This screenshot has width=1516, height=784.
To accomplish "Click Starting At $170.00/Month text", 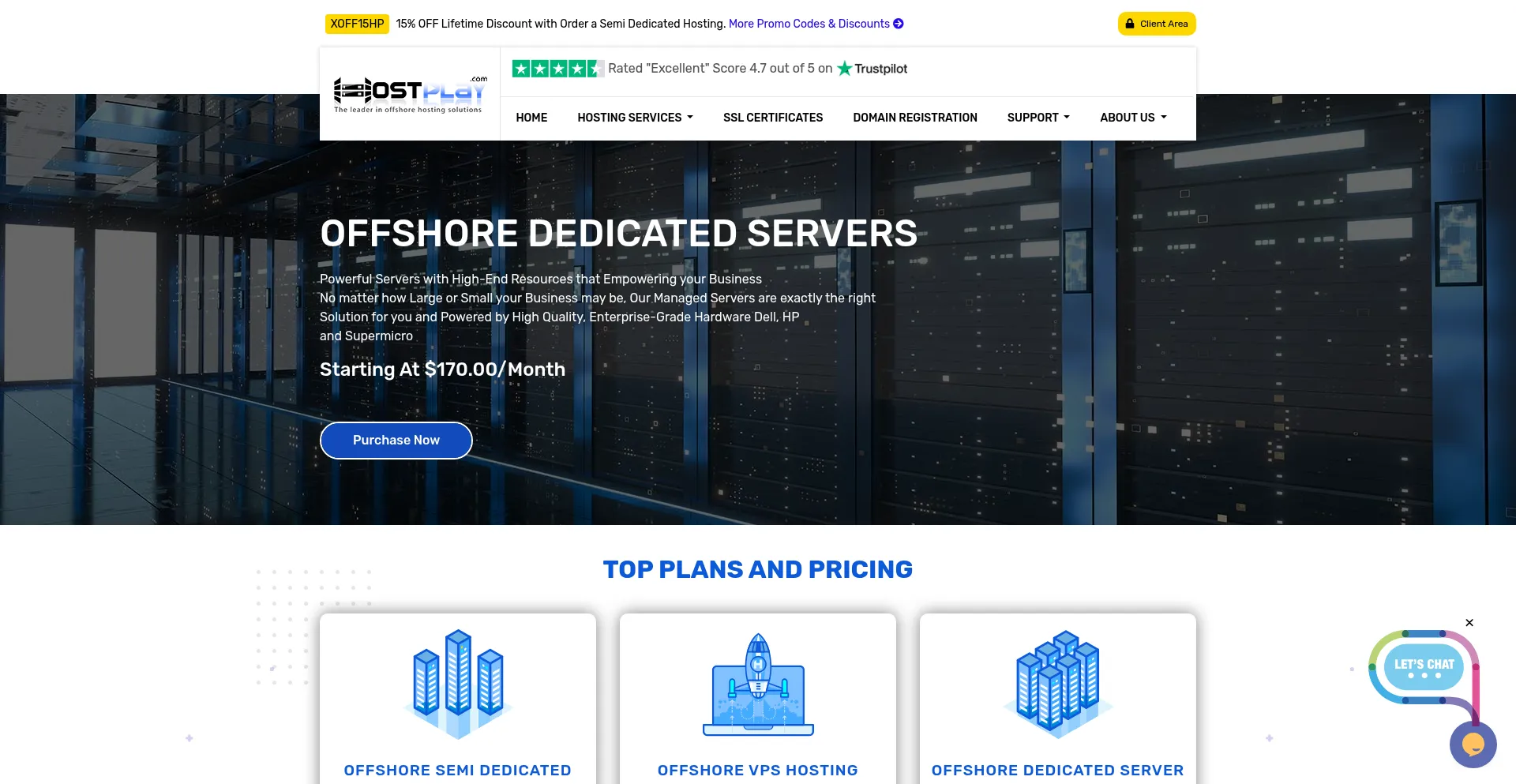I will pos(442,369).
